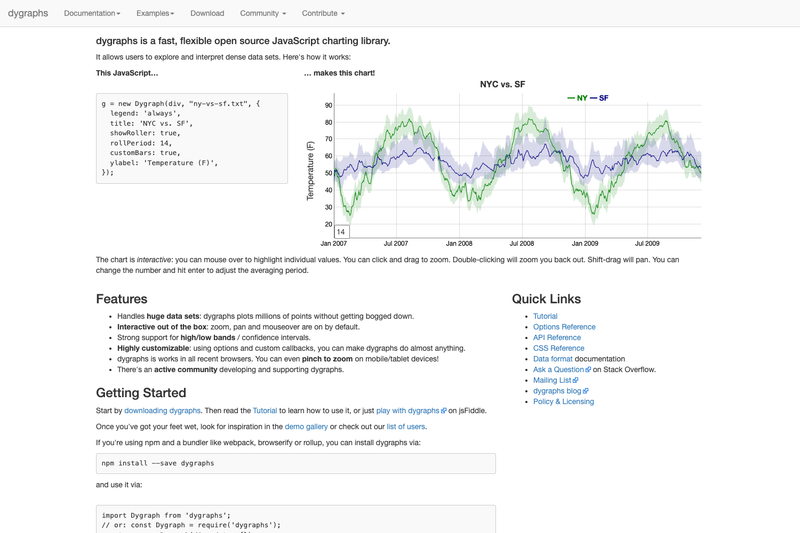Open the list of users link

click(x=406, y=427)
